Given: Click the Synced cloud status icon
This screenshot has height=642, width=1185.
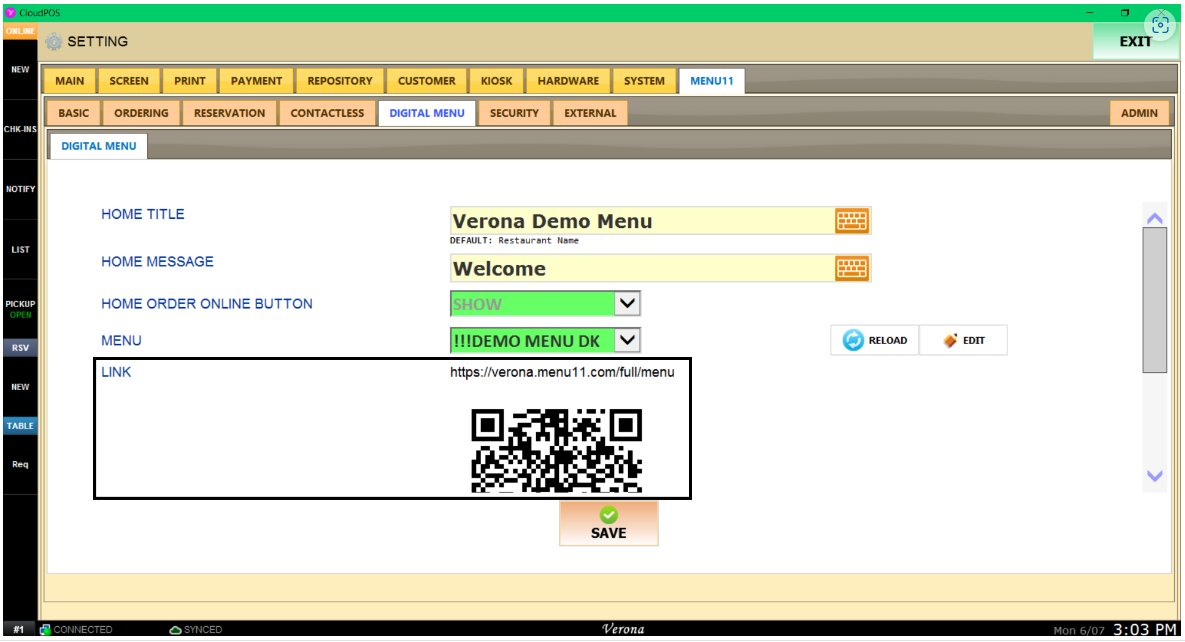Looking at the screenshot, I should (175, 630).
